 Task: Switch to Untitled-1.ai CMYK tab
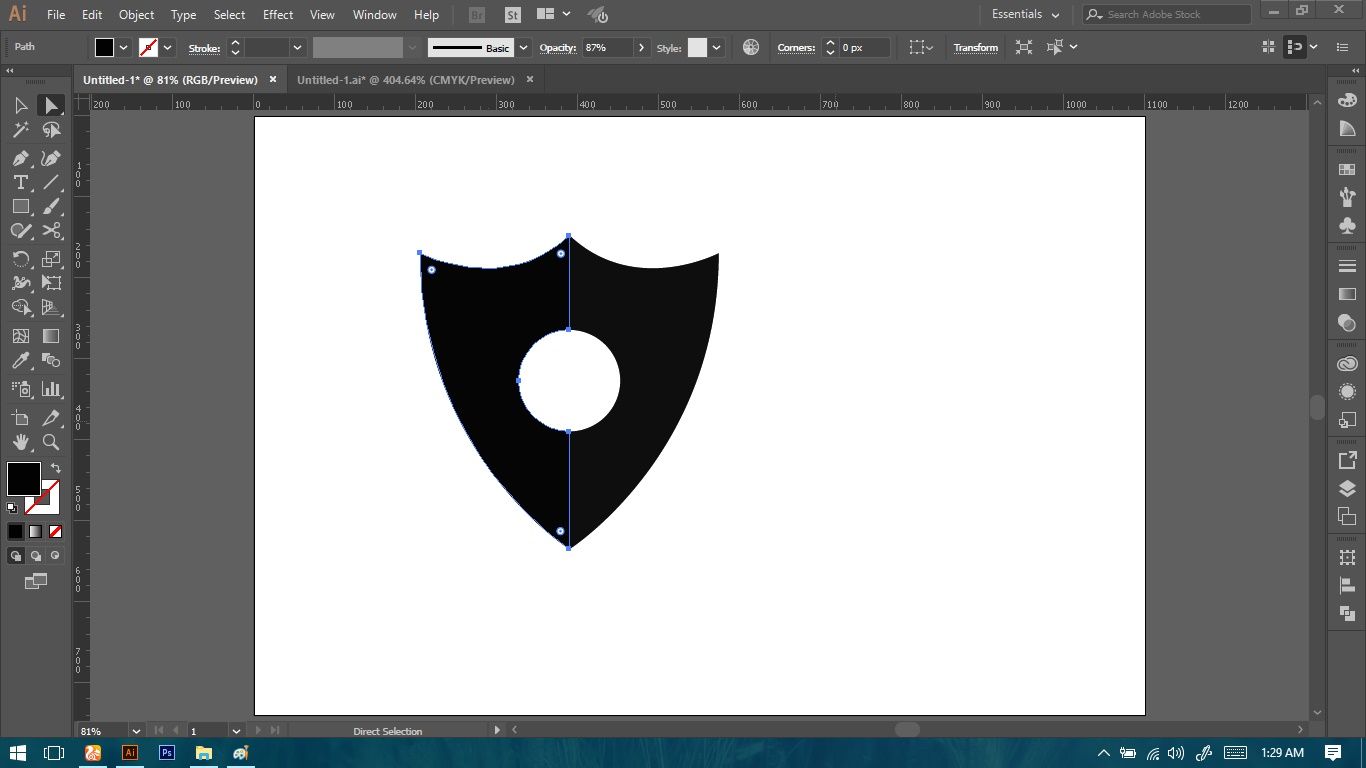click(x=406, y=80)
